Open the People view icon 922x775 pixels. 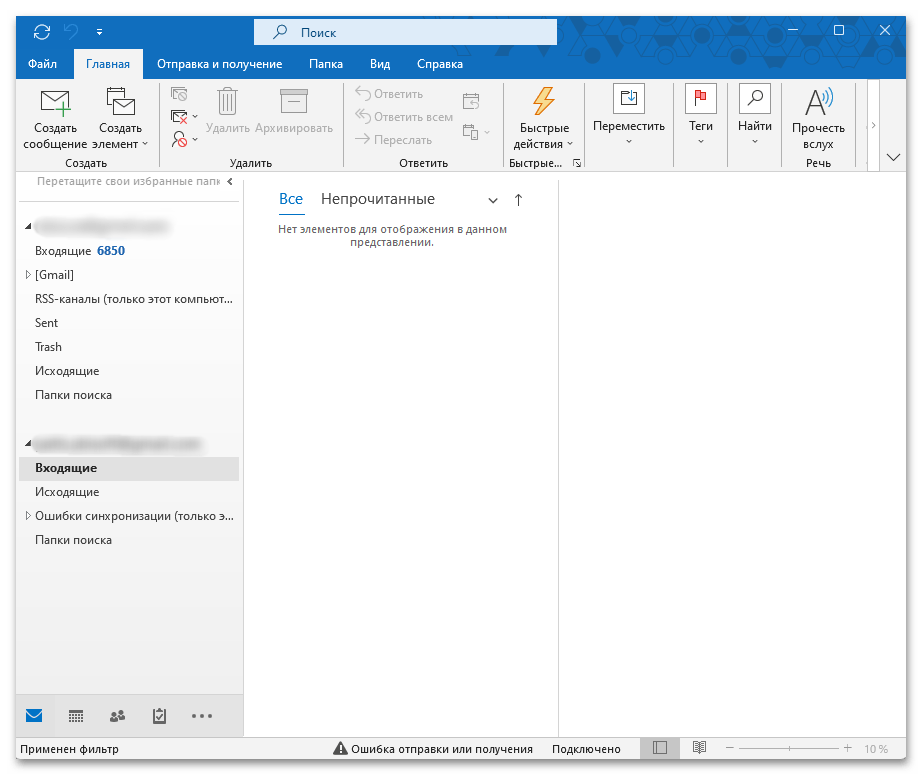117,716
